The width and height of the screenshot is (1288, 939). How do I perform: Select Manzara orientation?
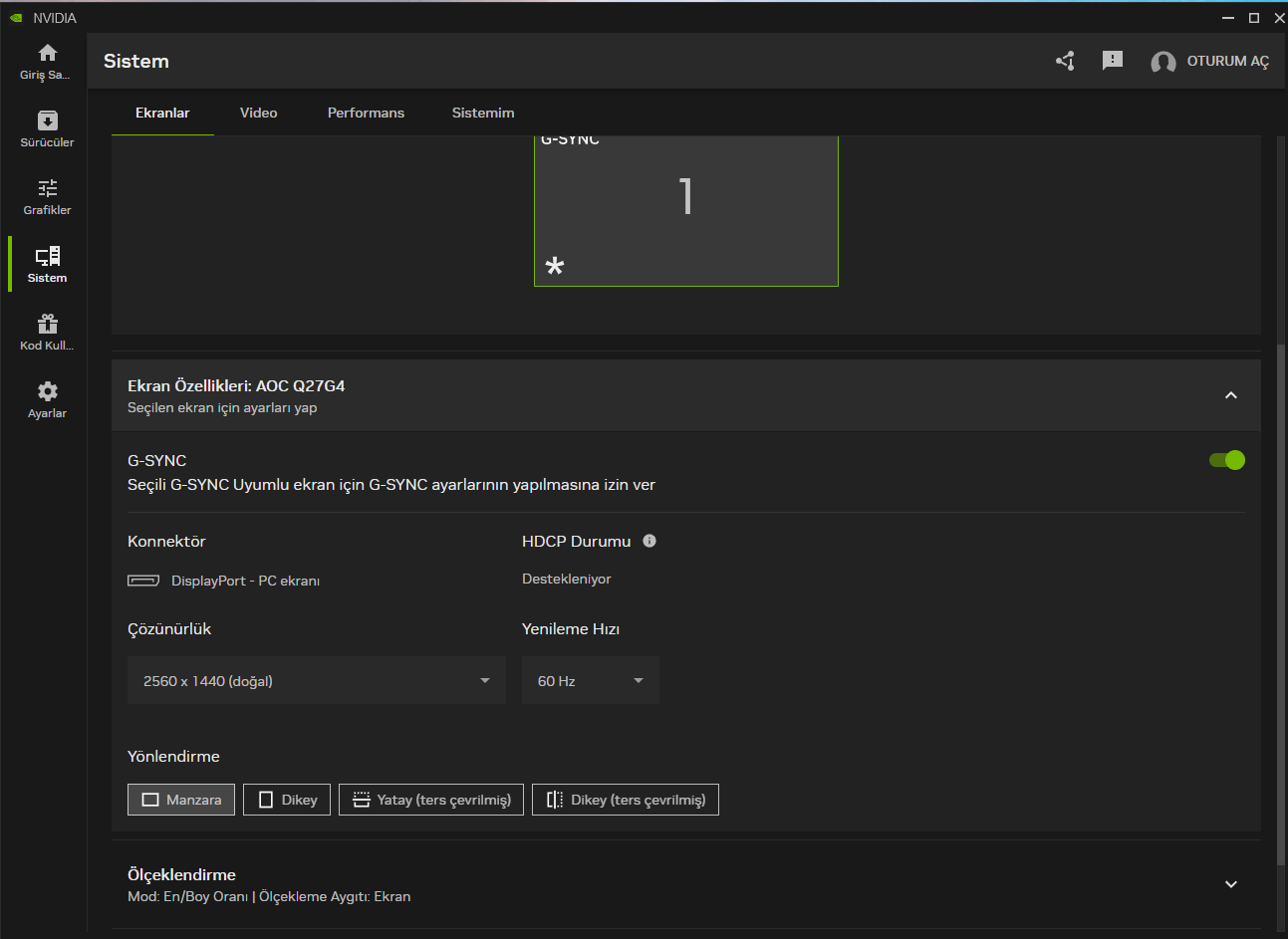pyautogui.click(x=181, y=800)
